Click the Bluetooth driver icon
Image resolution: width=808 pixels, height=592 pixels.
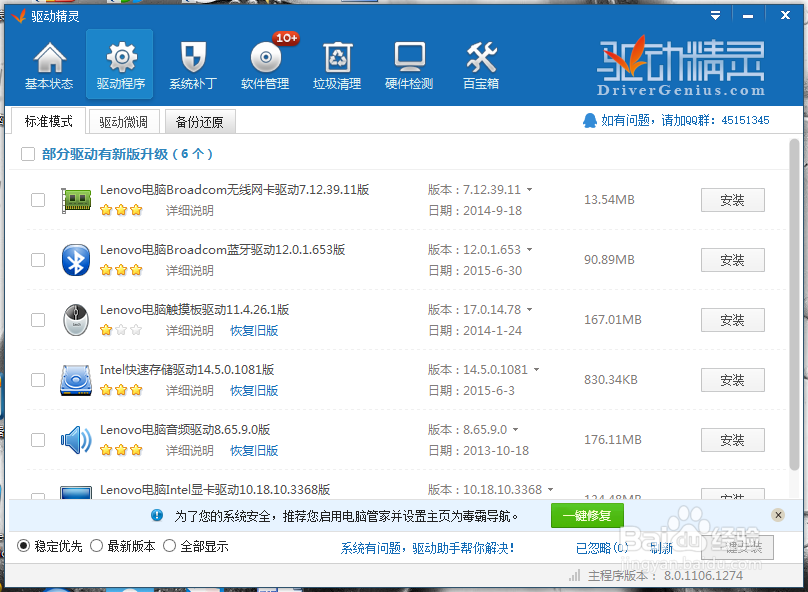(x=76, y=260)
